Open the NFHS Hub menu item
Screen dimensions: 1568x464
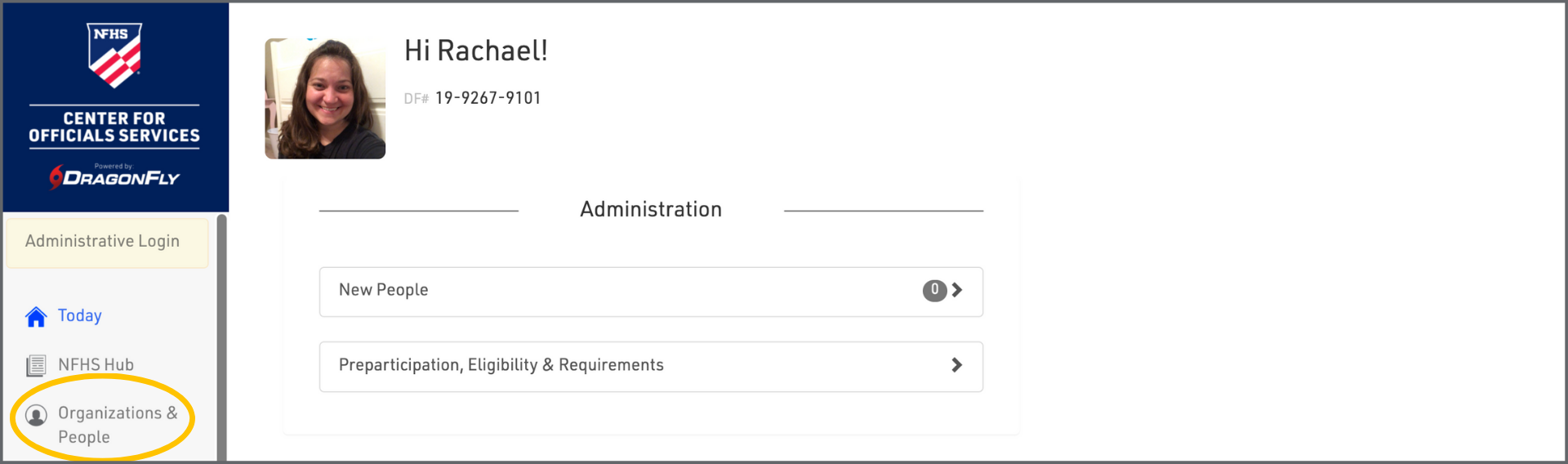96,365
